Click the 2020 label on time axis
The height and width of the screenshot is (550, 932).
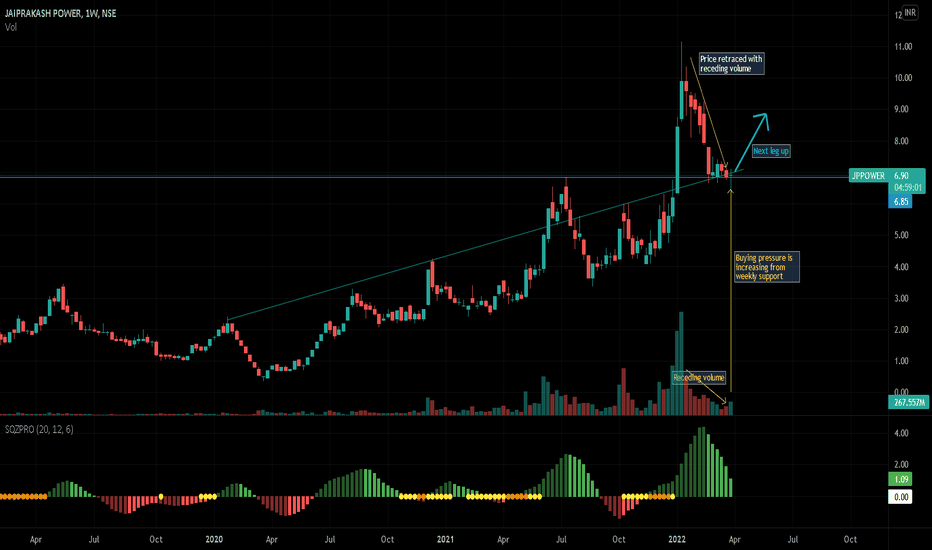[214, 539]
